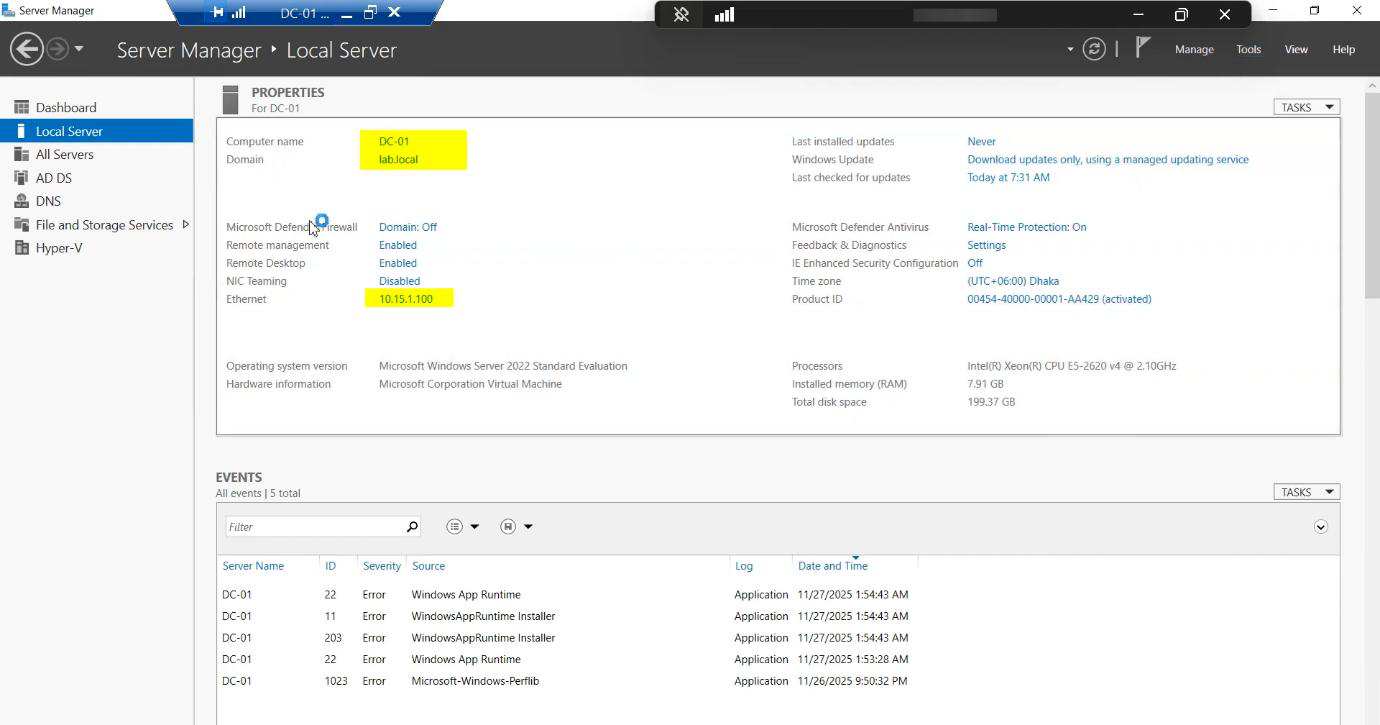Screen dimensions: 1380x725
Task: Click NIC Teaming Disabled link
Action: 399,281
